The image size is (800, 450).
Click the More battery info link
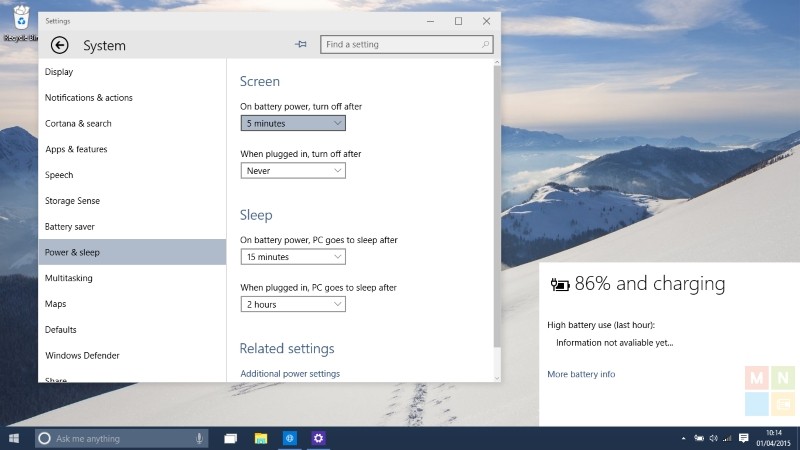click(x=581, y=374)
